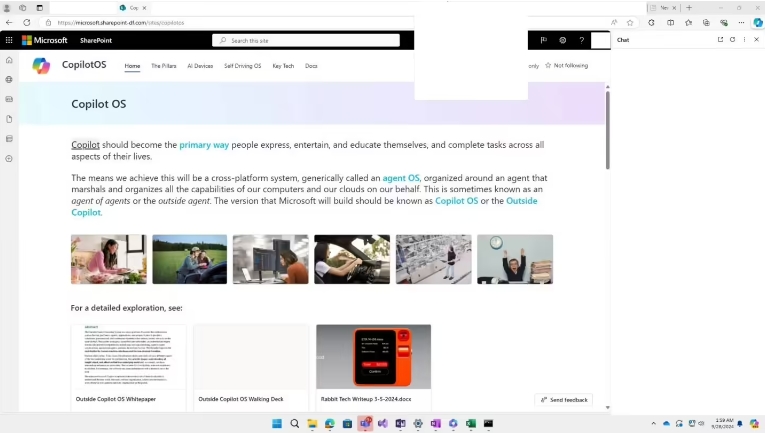
Task: Open taskbar clock and date
Action: click(x=724, y=423)
